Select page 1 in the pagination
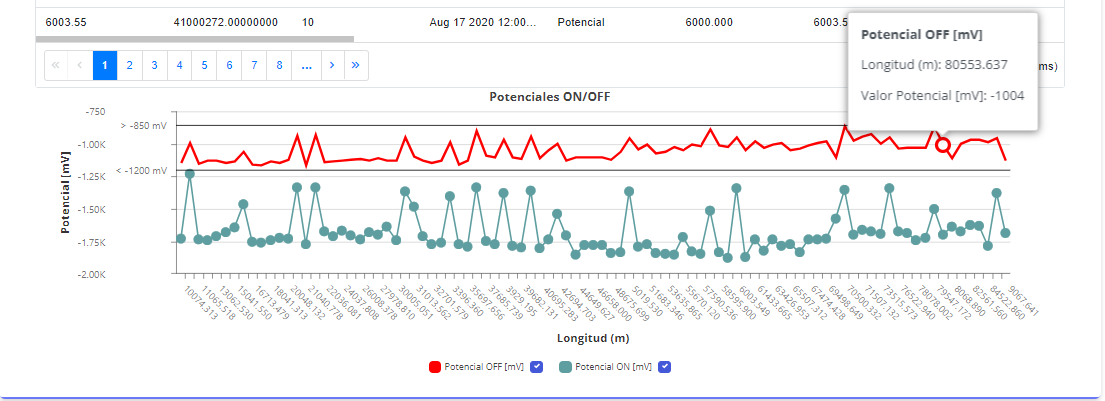This screenshot has width=1105, height=401. tap(105, 65)
